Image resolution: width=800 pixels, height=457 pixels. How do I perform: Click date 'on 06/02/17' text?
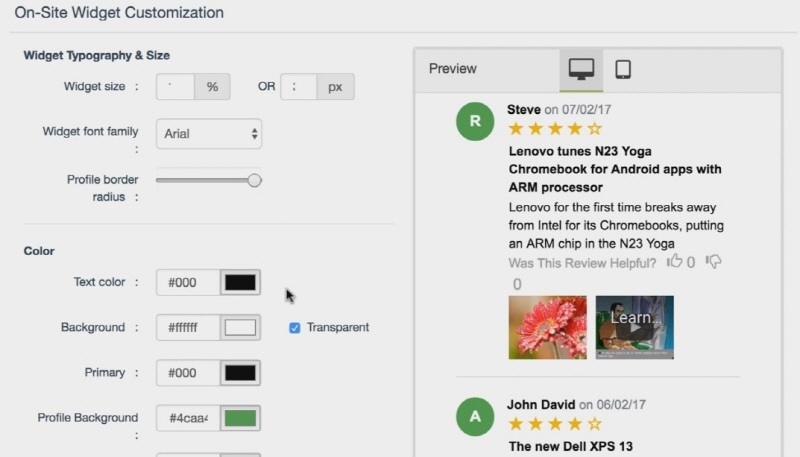click(612, 405)
